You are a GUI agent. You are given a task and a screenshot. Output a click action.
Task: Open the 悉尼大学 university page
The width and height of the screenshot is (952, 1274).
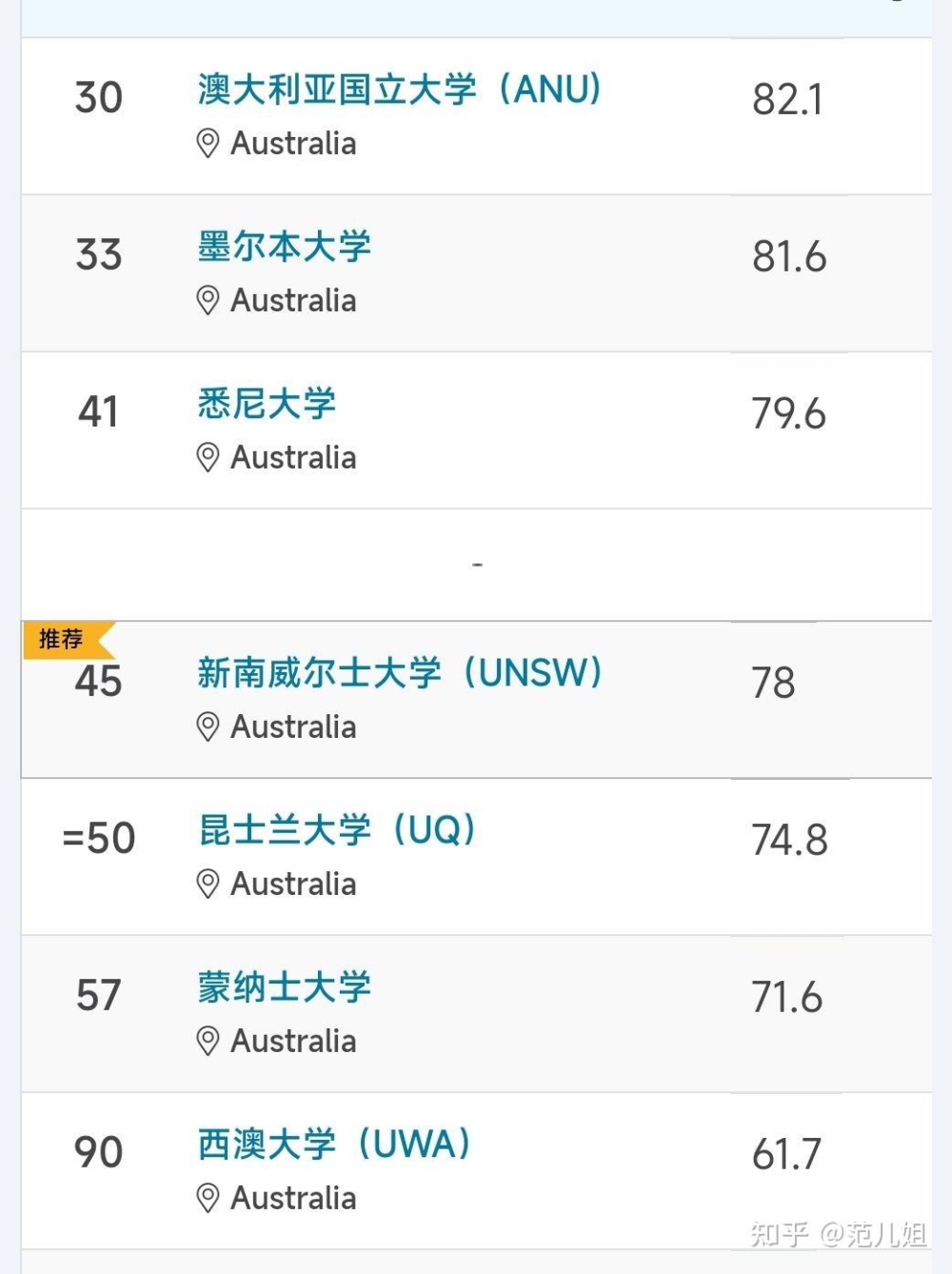pos(267,404)
